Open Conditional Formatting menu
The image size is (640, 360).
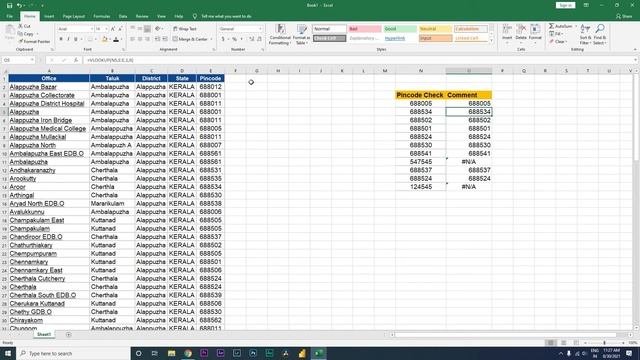click(280, 34)
